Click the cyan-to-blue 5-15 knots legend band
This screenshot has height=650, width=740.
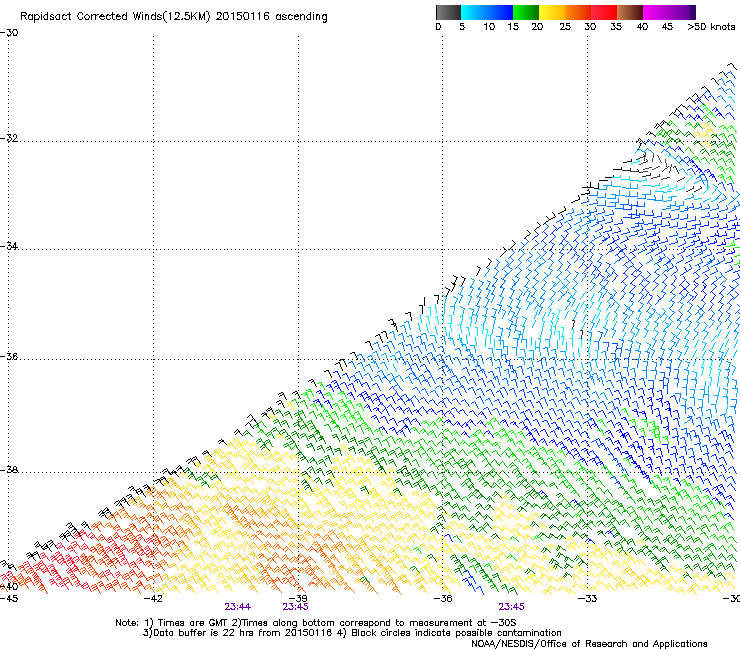point(487,12)
